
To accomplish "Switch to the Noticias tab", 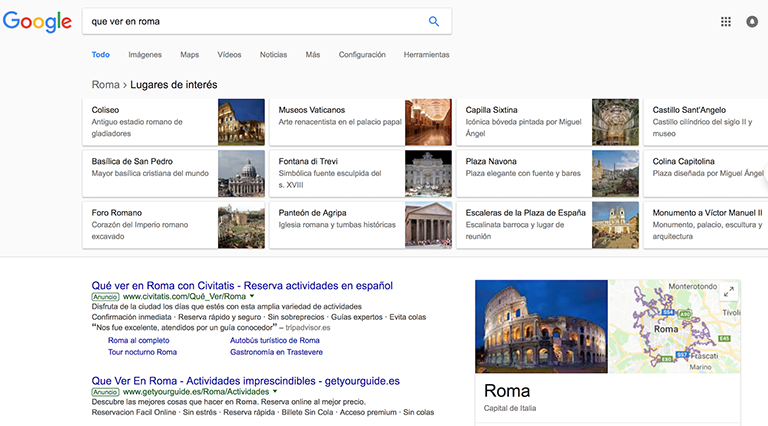I will (x=273, y=55).
